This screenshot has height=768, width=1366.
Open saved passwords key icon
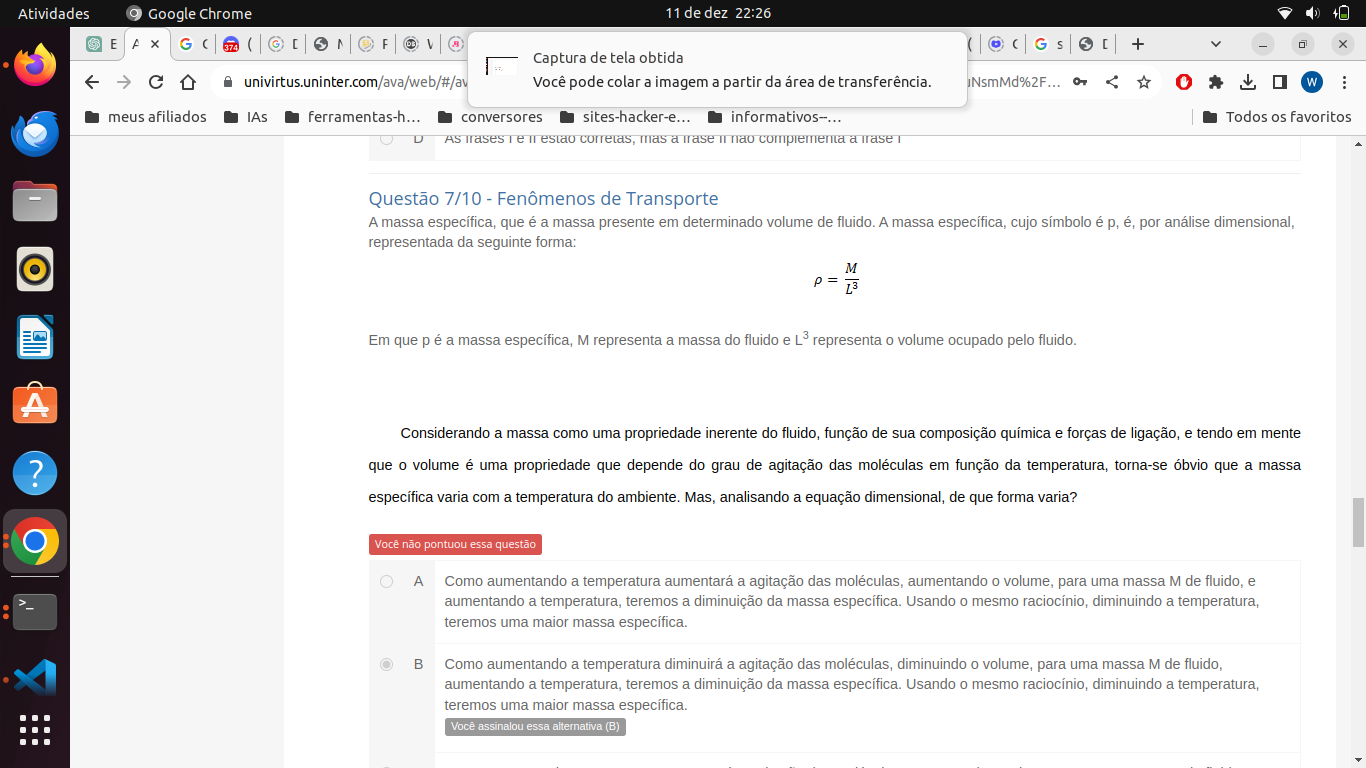[x=1080, y=82]
